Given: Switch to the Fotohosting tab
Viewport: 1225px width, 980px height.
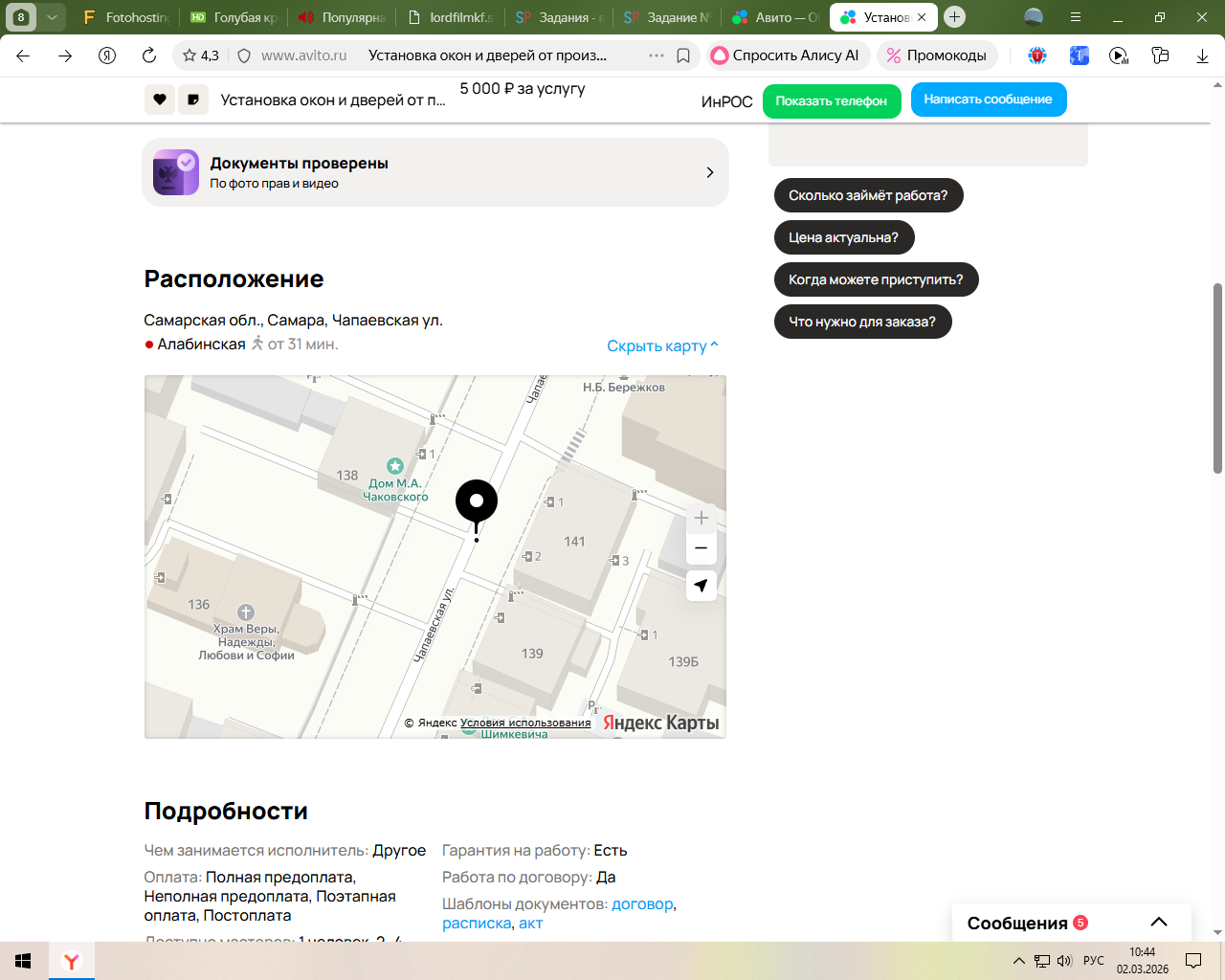Looking at the screenshot, I should coord(125,17).
